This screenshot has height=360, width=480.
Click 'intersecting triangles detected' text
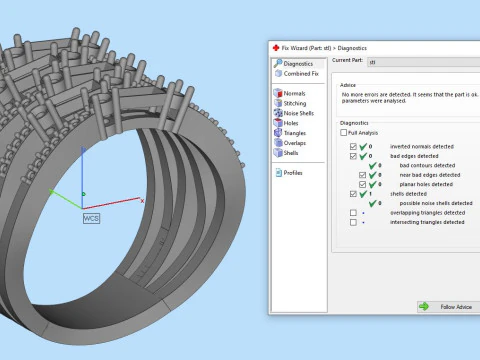click(x=427, y=222)
